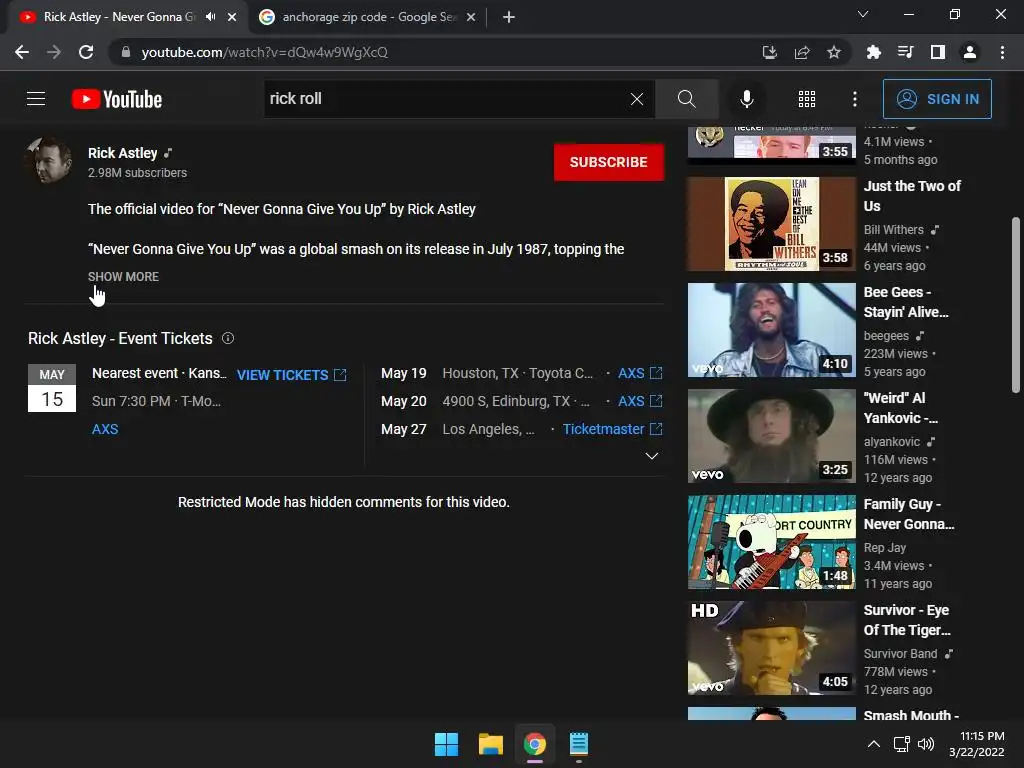Screen dimensions: 1024x768
Task: Click the magnifying glass search button
Action: [x=686, y=99]
